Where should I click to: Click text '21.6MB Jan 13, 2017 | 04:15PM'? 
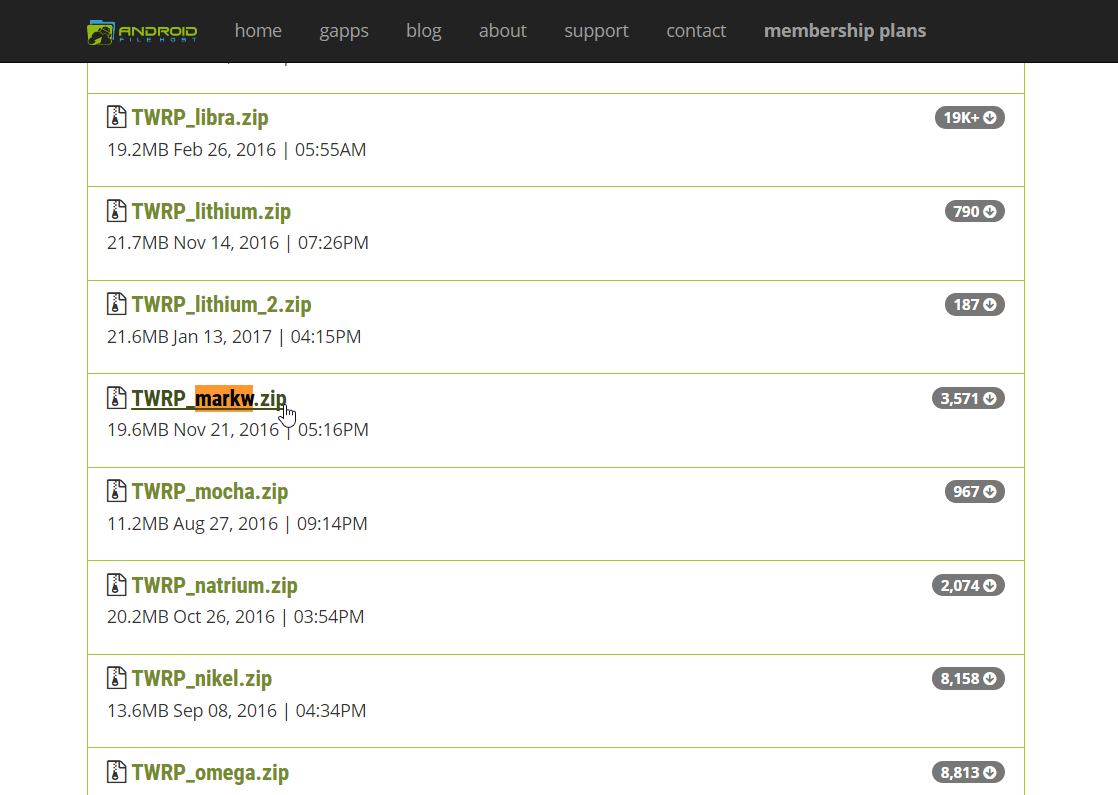[234, 337]
